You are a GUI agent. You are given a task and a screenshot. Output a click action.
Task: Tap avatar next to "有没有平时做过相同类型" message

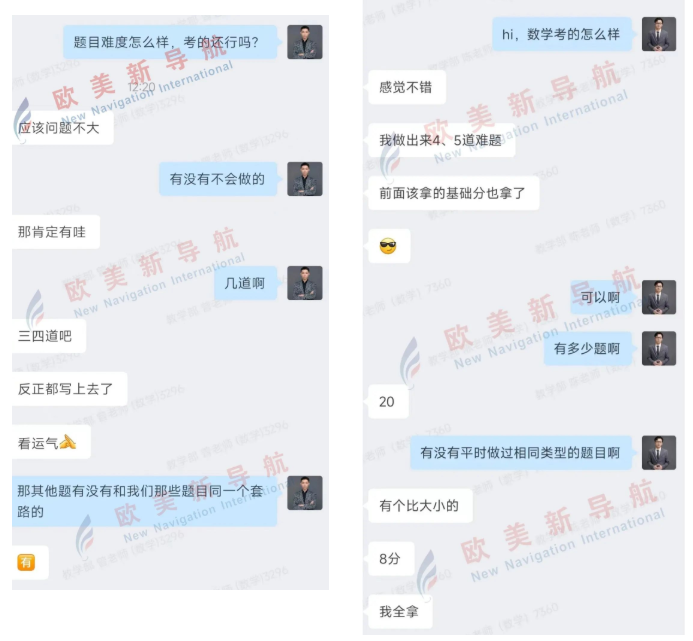659,453
